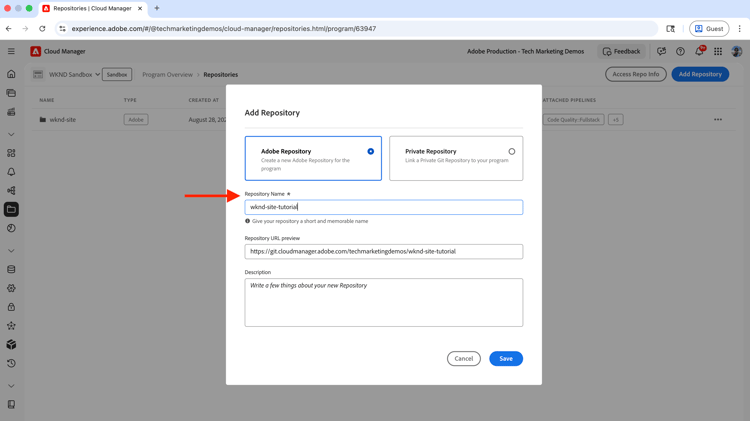Open the settings gear-like icon in sidebar
The image size is (750, 421).
tap(11, 288)
